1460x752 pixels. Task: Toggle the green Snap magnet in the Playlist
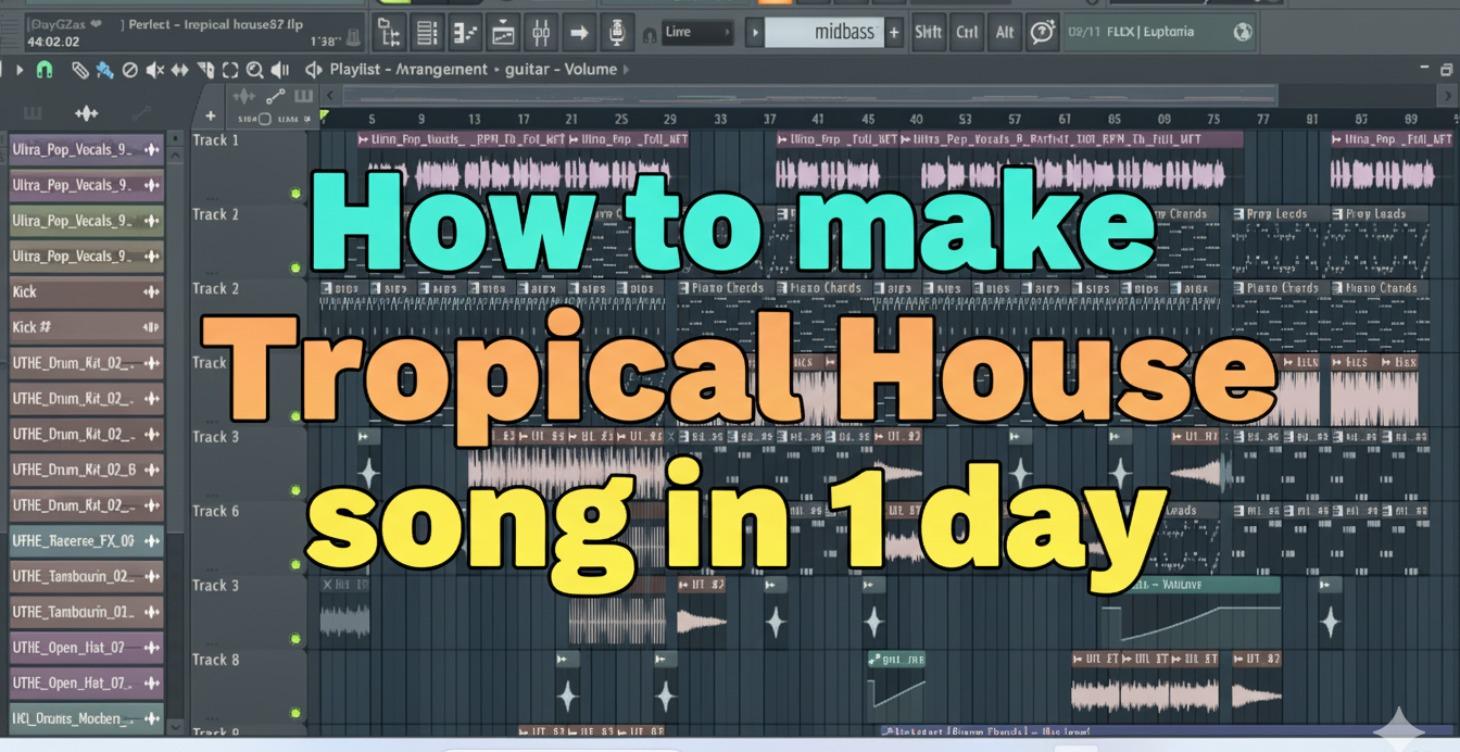coord(44,70)
